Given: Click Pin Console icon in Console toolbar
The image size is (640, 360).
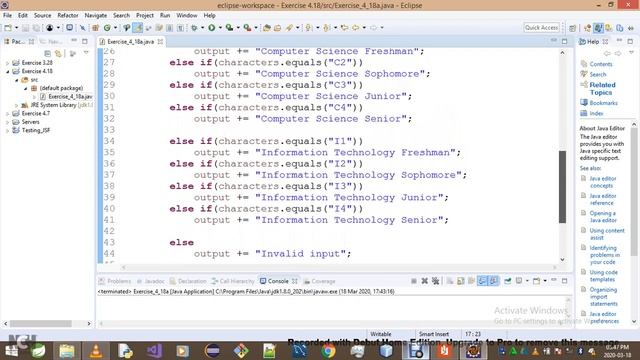Looking at the screenshot, I should [507, 281].
